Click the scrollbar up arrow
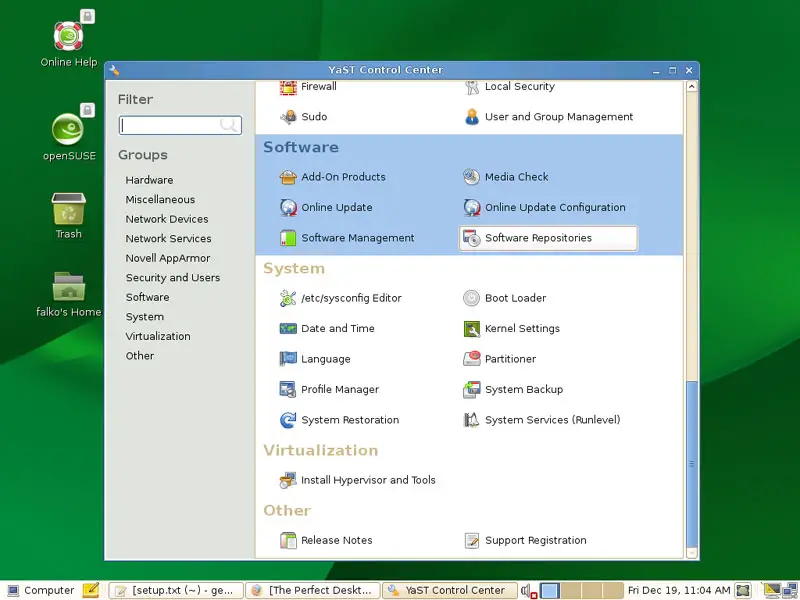 [x=692, y=86]
